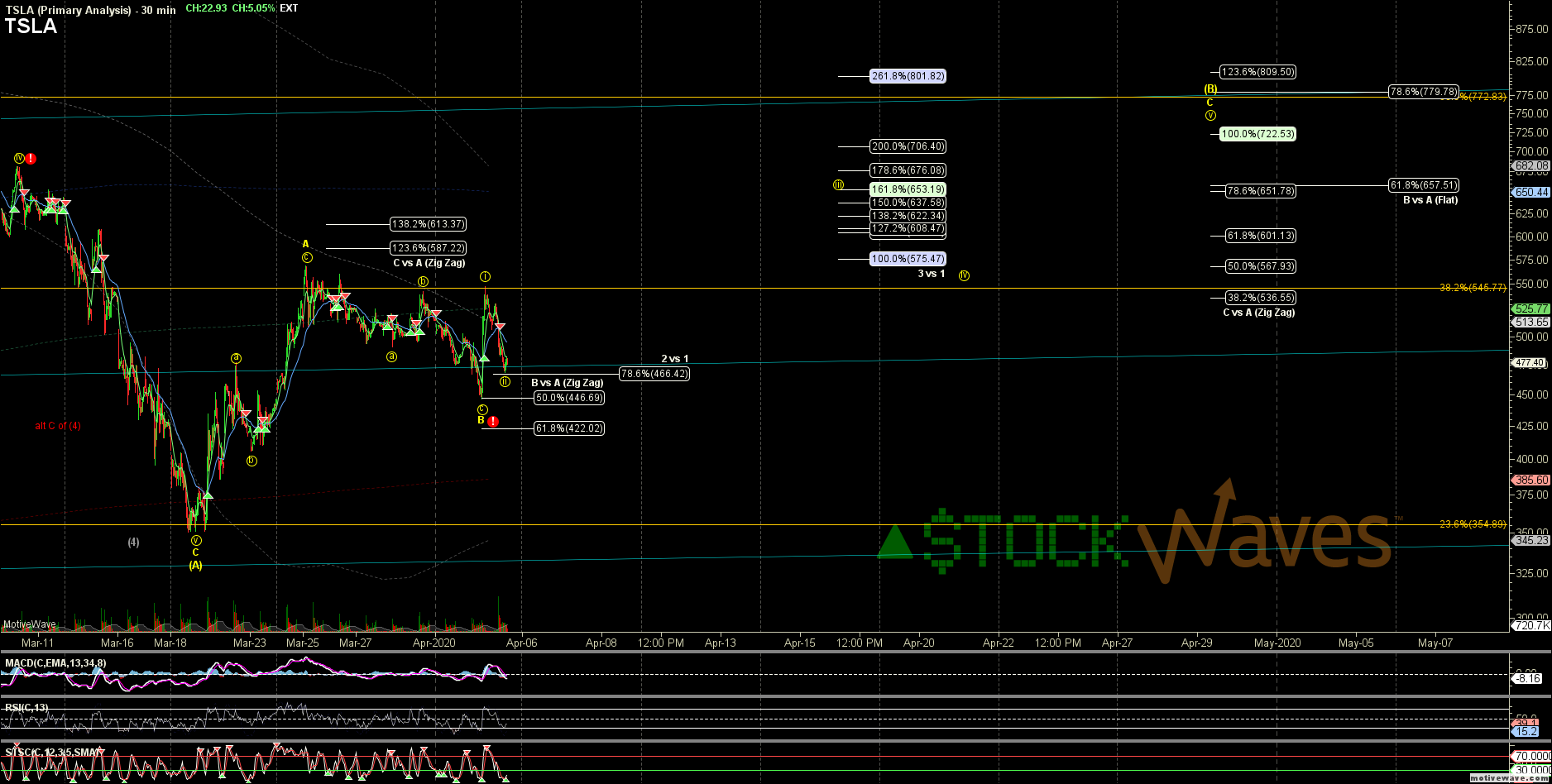Select the circled c label above wave B

coord(482,409)
